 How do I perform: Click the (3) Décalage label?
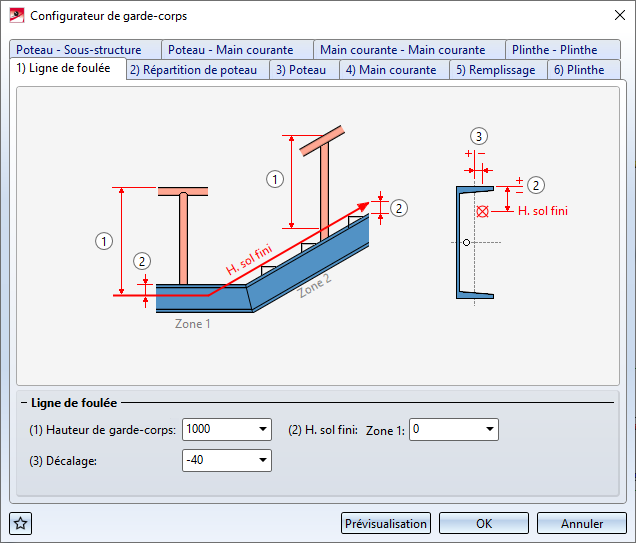pyautogui.click(x=63, y=461)
